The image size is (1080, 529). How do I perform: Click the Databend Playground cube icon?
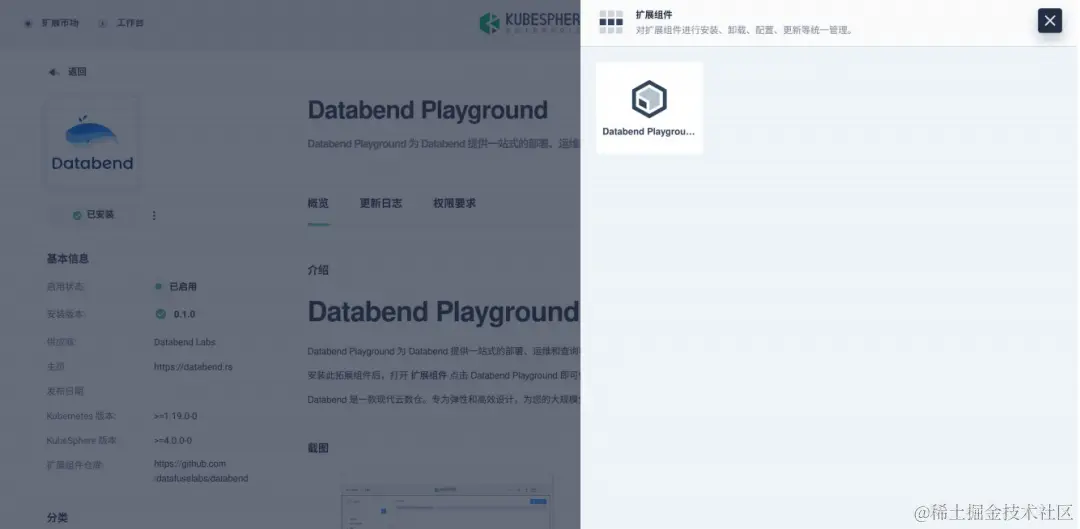coord(650,99)
